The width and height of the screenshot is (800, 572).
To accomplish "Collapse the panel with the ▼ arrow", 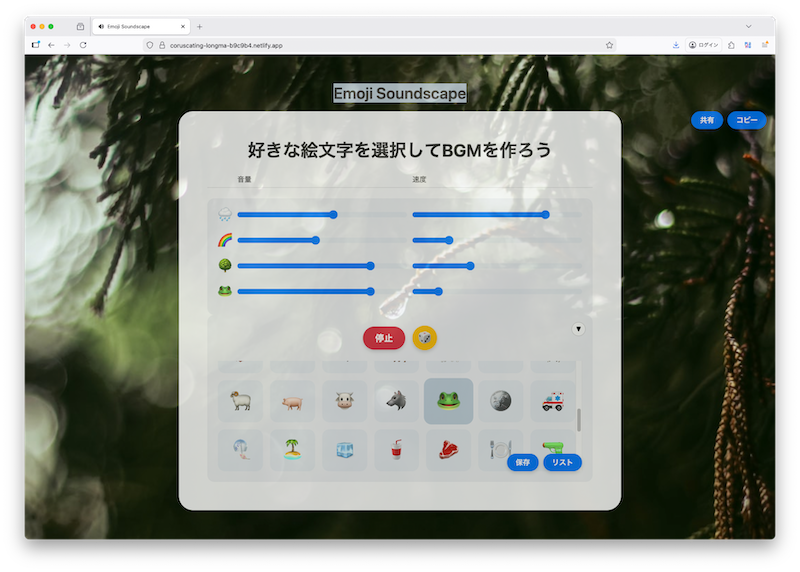I will (x=578, y=328).
